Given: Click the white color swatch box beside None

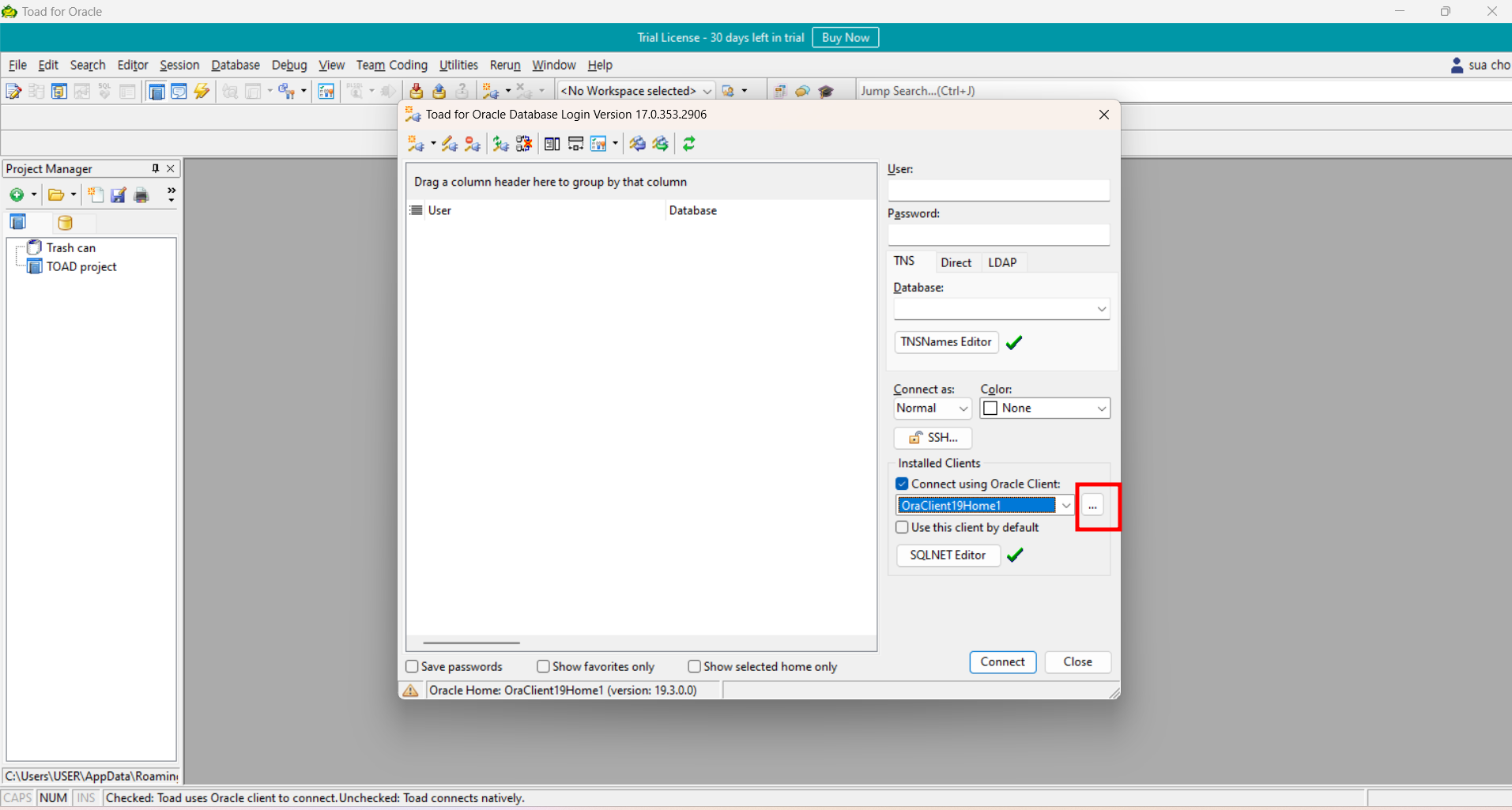Looking at the screenshot, I should (990, 409).
